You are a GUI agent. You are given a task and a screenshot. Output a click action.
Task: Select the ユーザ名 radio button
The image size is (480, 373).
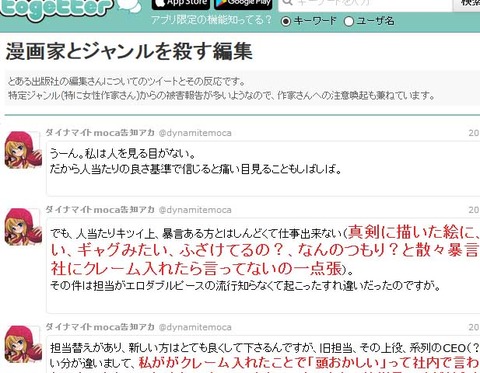point(349,22)
